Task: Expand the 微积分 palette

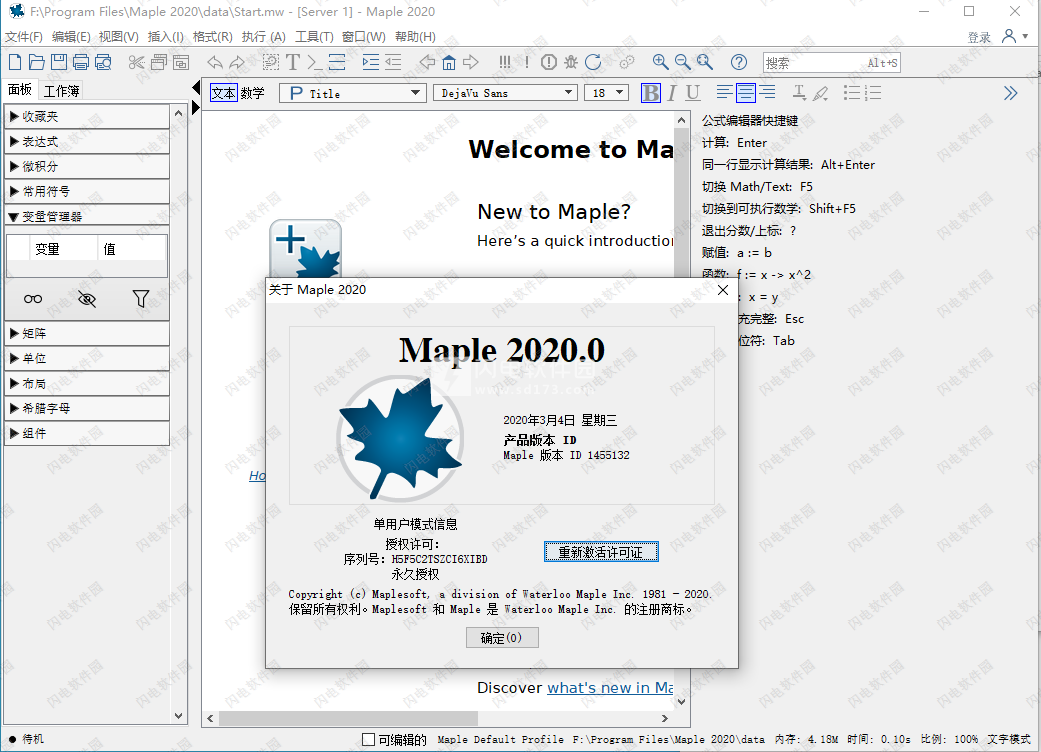Action: coord(87,167)
